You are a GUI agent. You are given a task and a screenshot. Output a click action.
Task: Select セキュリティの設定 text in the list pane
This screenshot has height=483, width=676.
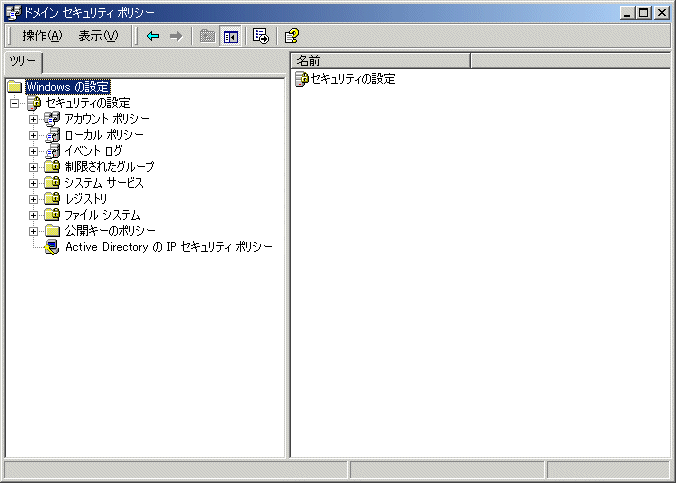353,79
